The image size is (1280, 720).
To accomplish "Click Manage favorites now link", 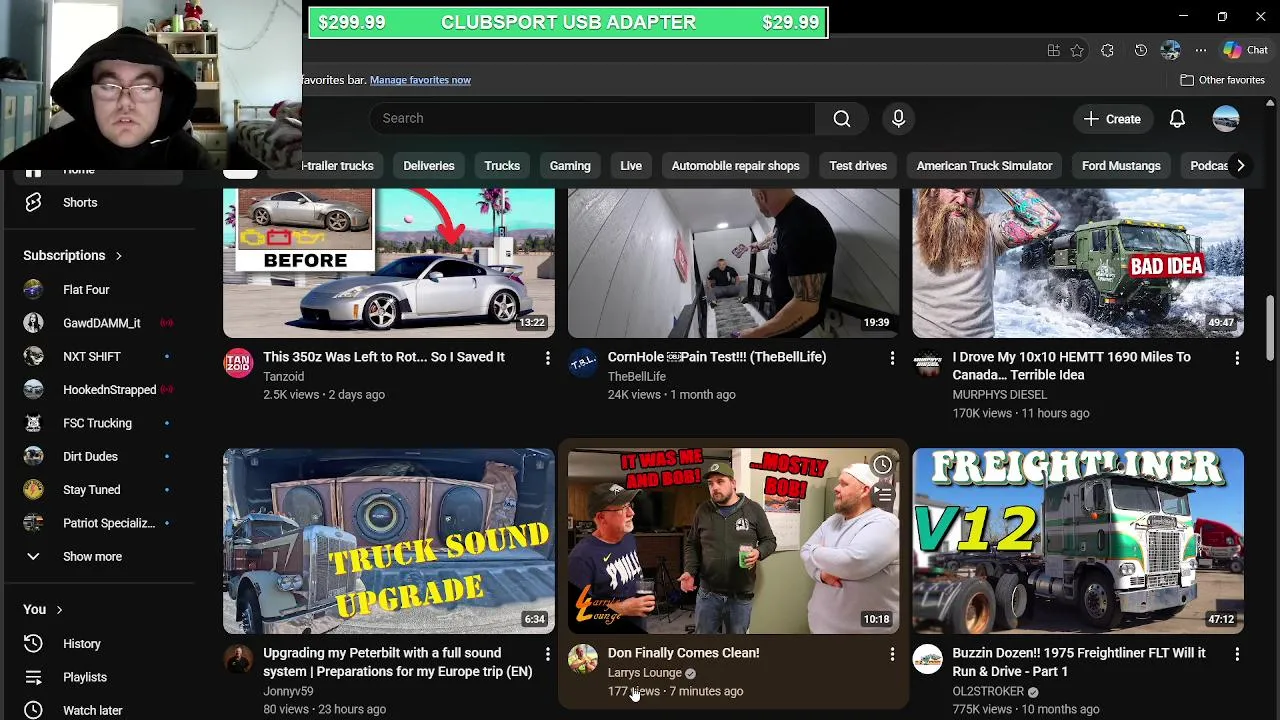I will coord(420,80).
